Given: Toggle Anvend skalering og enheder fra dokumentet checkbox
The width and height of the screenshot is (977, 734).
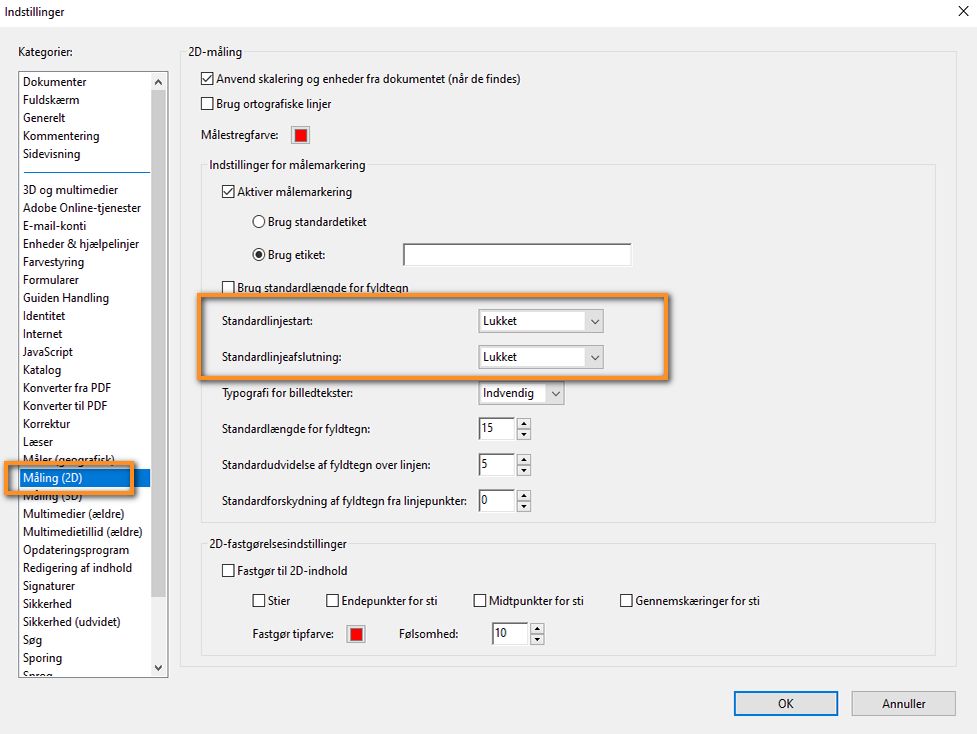Looking at the screenshot, I should click(x=207, y=79).
